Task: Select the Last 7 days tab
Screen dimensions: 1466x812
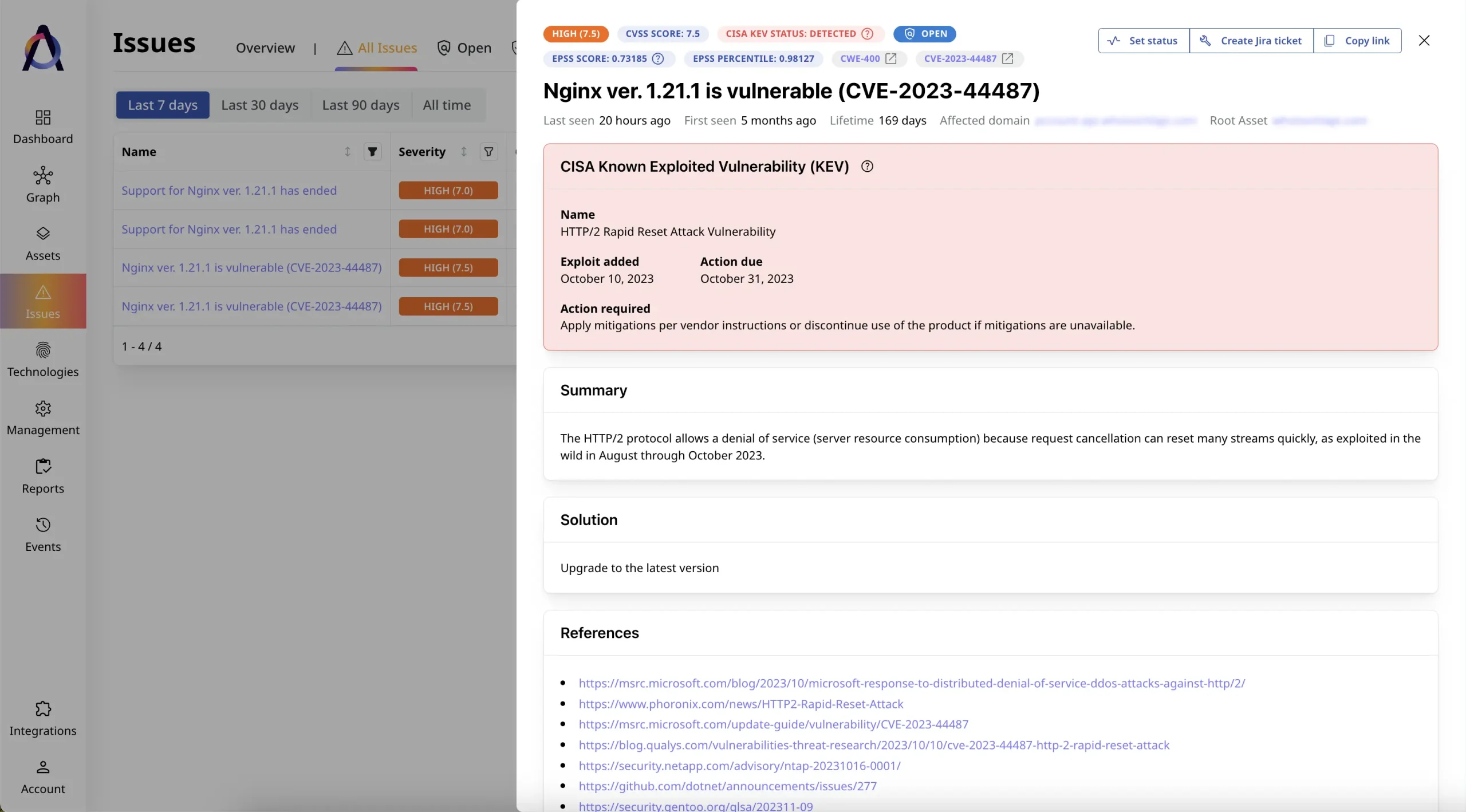Action: point(163,104)
